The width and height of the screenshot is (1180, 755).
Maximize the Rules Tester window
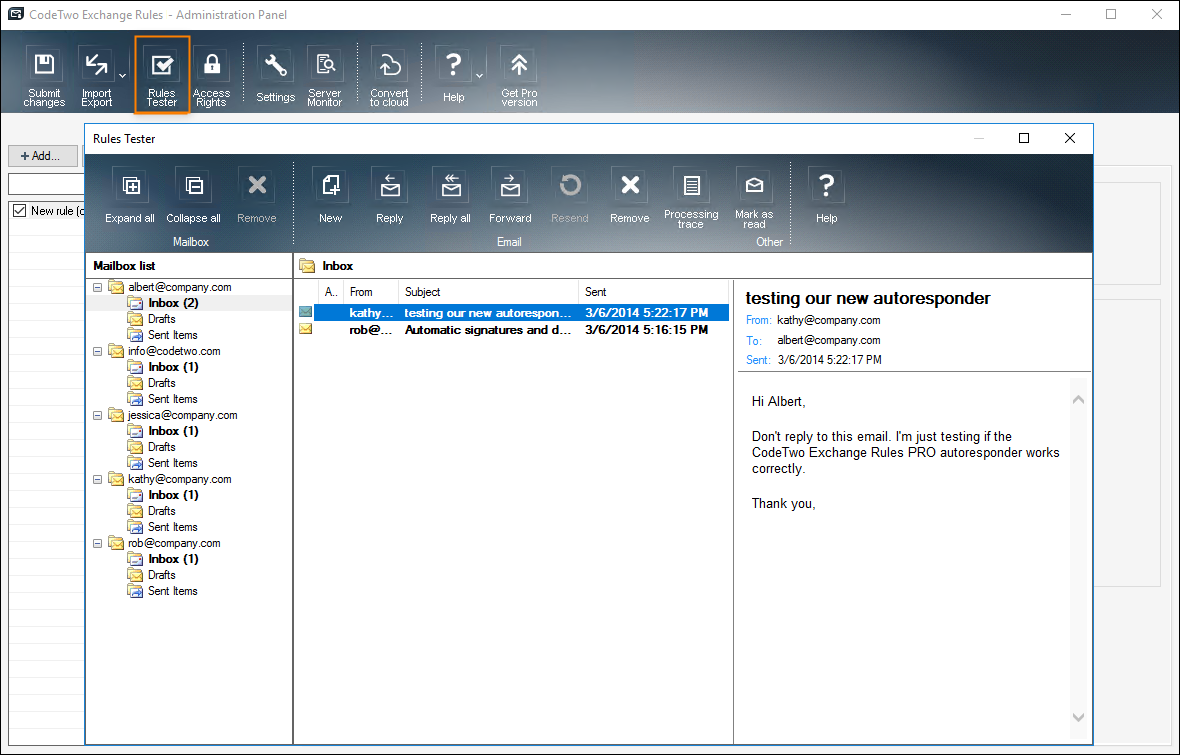pyautogui.click(x=1023, y=138)
